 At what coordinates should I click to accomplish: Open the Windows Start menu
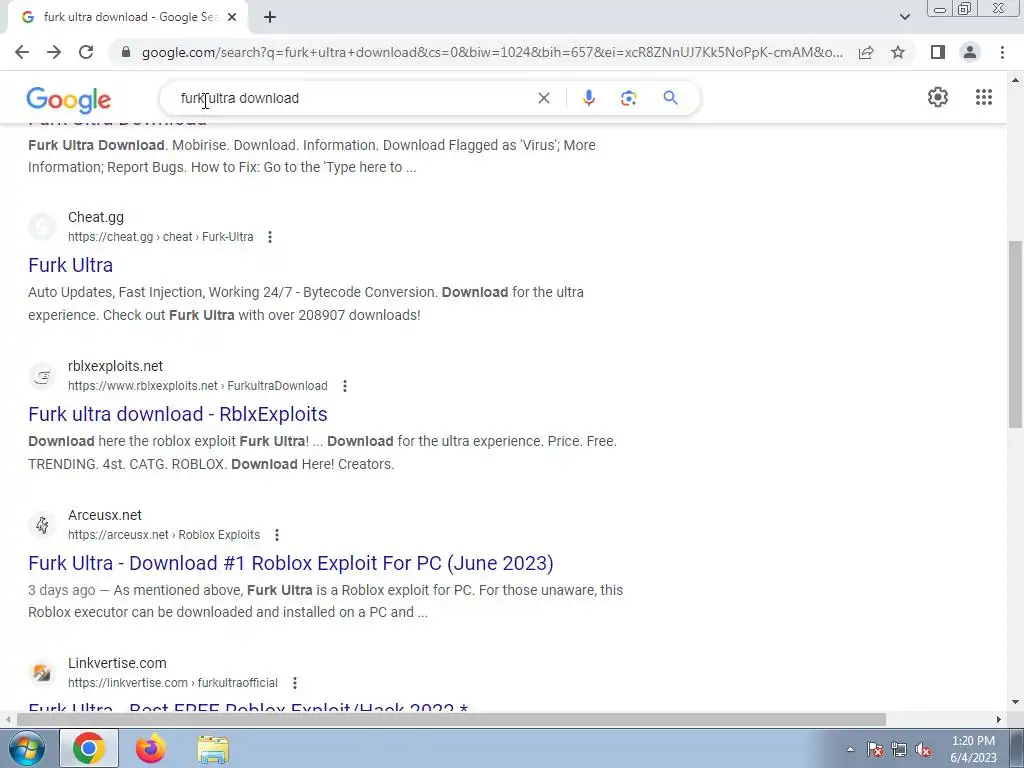point(26,748)
